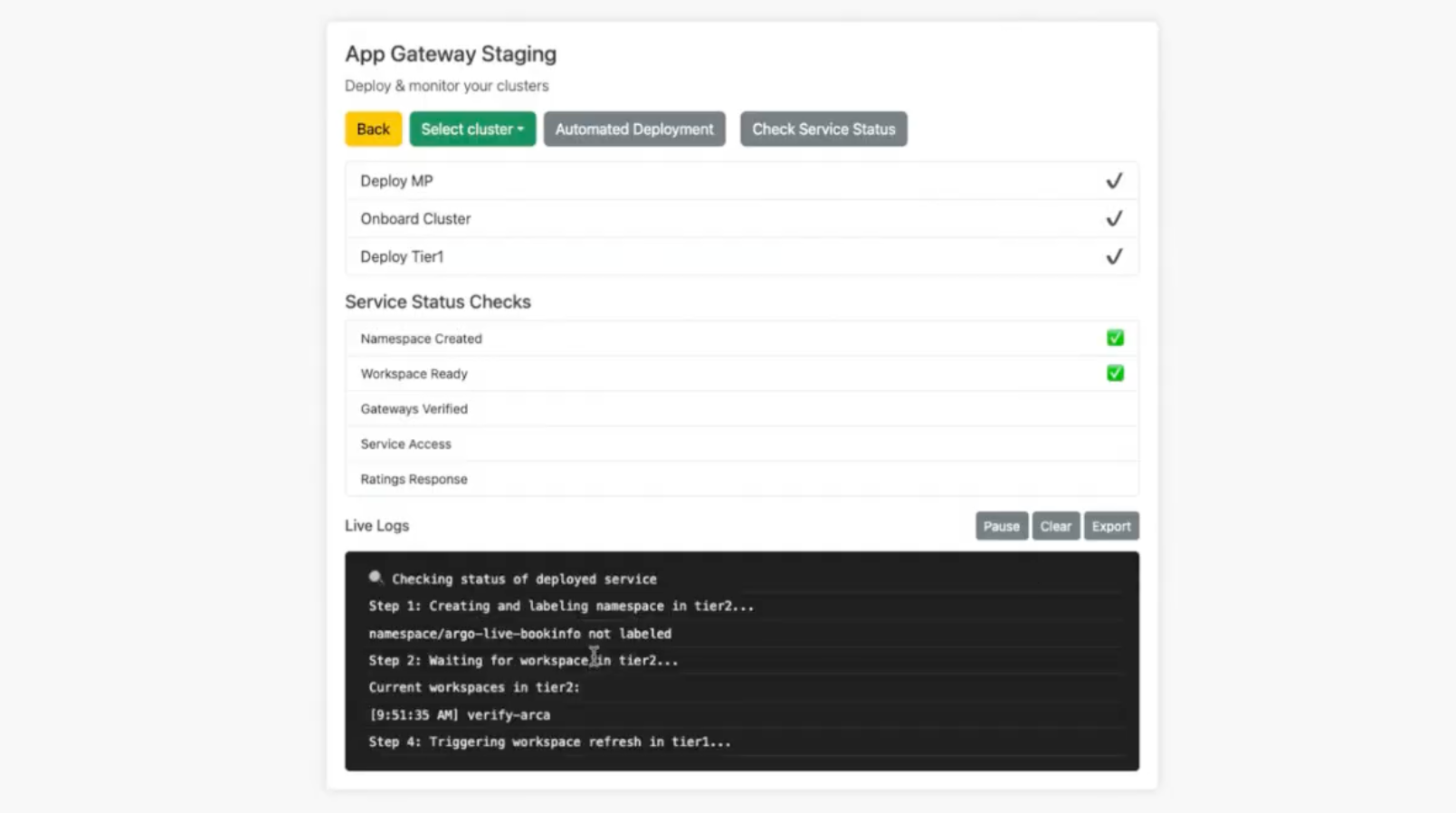Click the Deploy MP checkmark icon
Screen dimensions: 1456x813
click(x=1114, y=181)
